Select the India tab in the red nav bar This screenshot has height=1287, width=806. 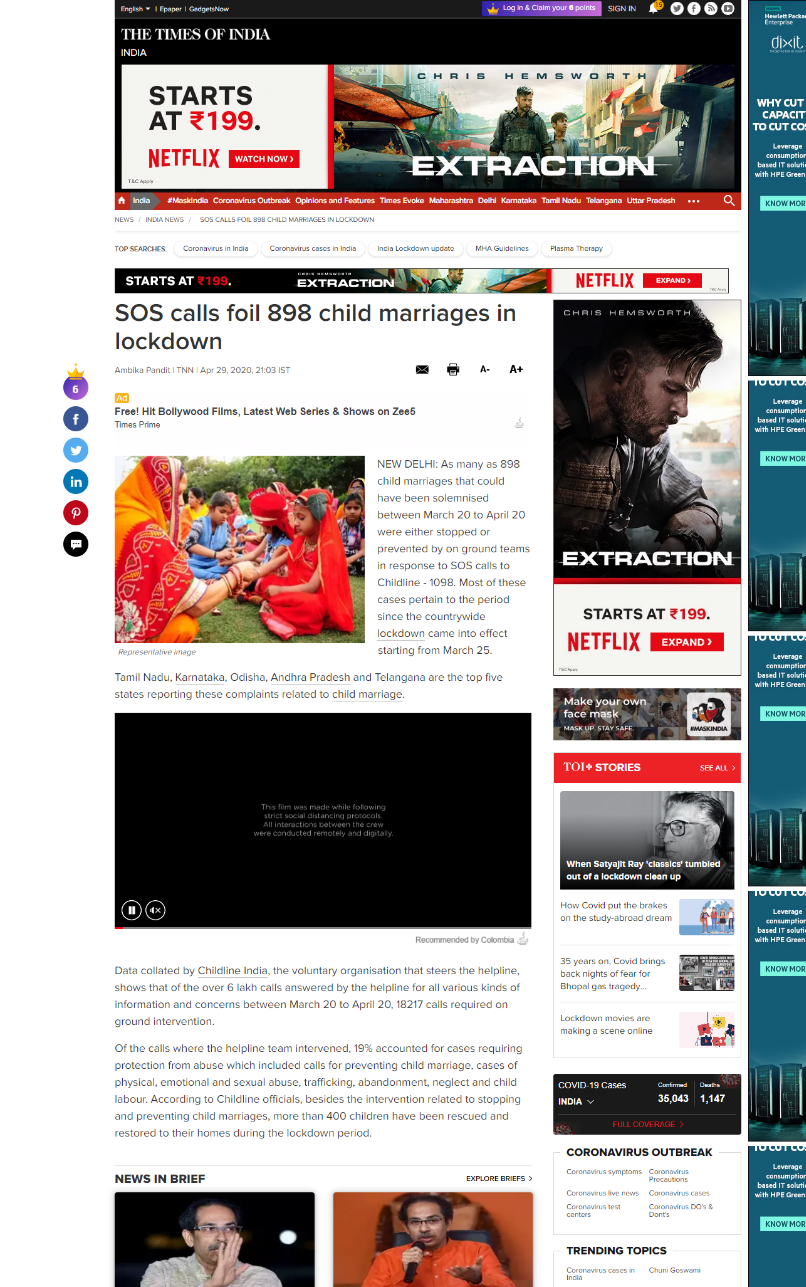point(142,200)
